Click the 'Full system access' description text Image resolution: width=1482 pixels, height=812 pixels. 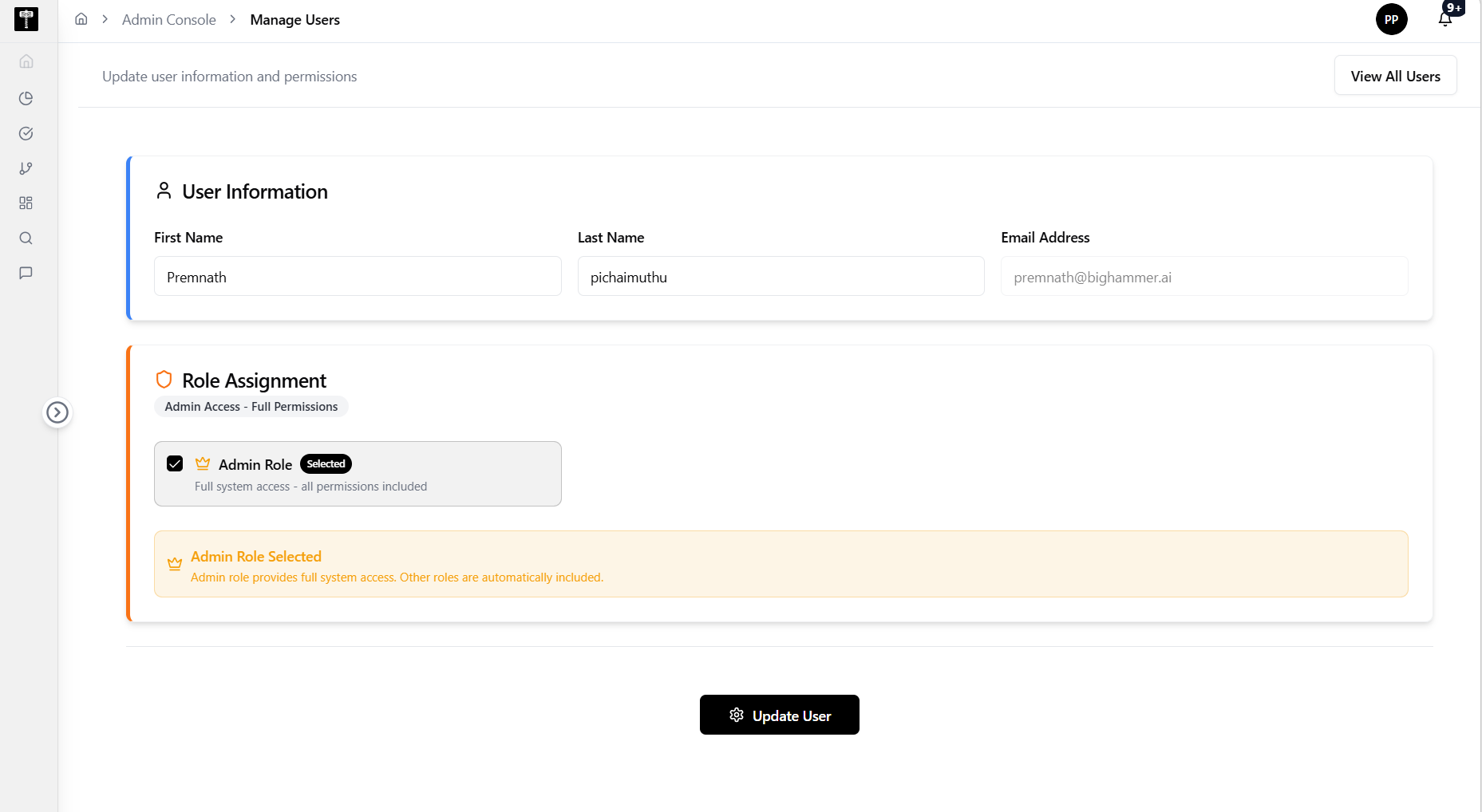(x=310, y=487)
